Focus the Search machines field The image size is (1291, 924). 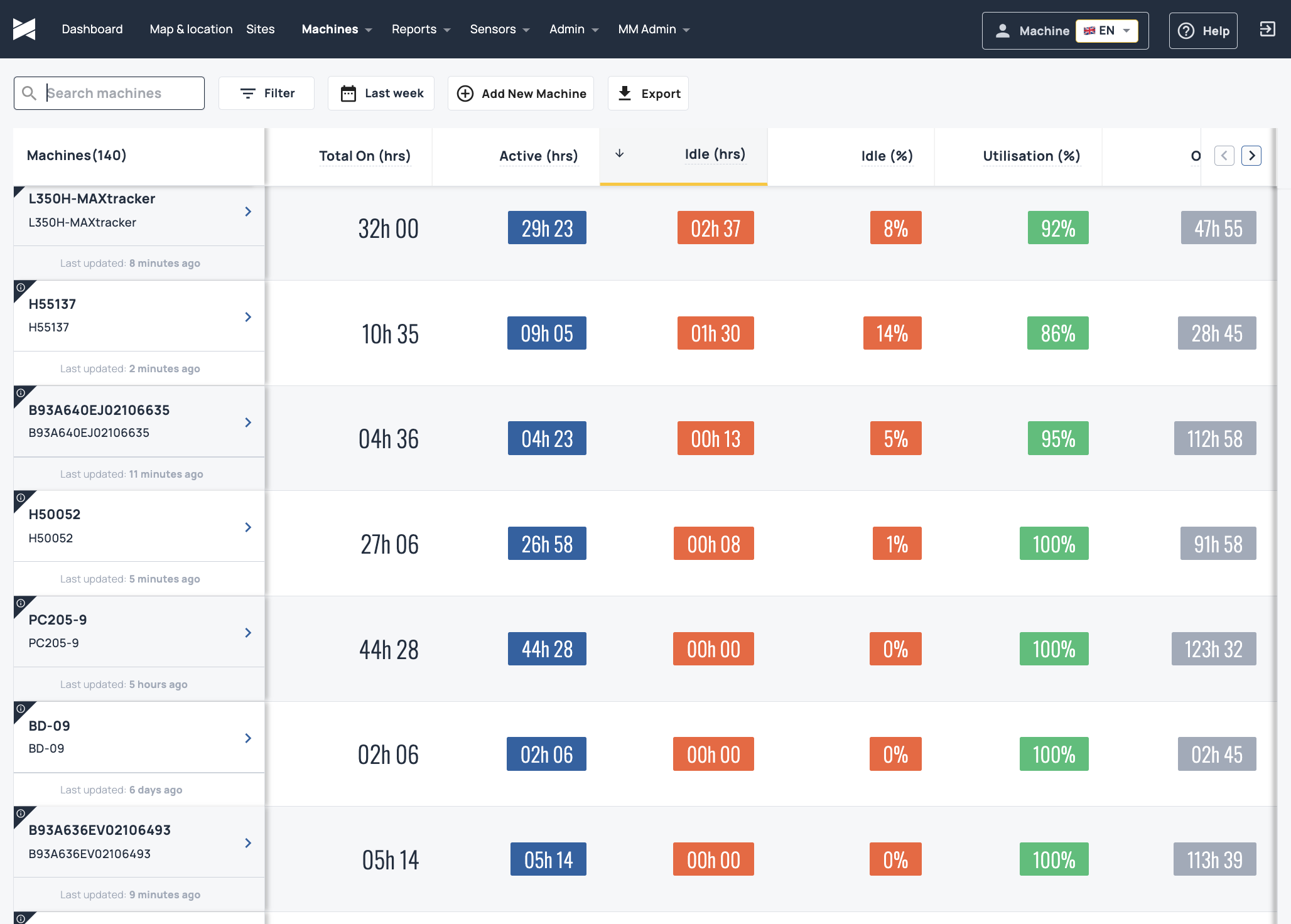point(109,93)
